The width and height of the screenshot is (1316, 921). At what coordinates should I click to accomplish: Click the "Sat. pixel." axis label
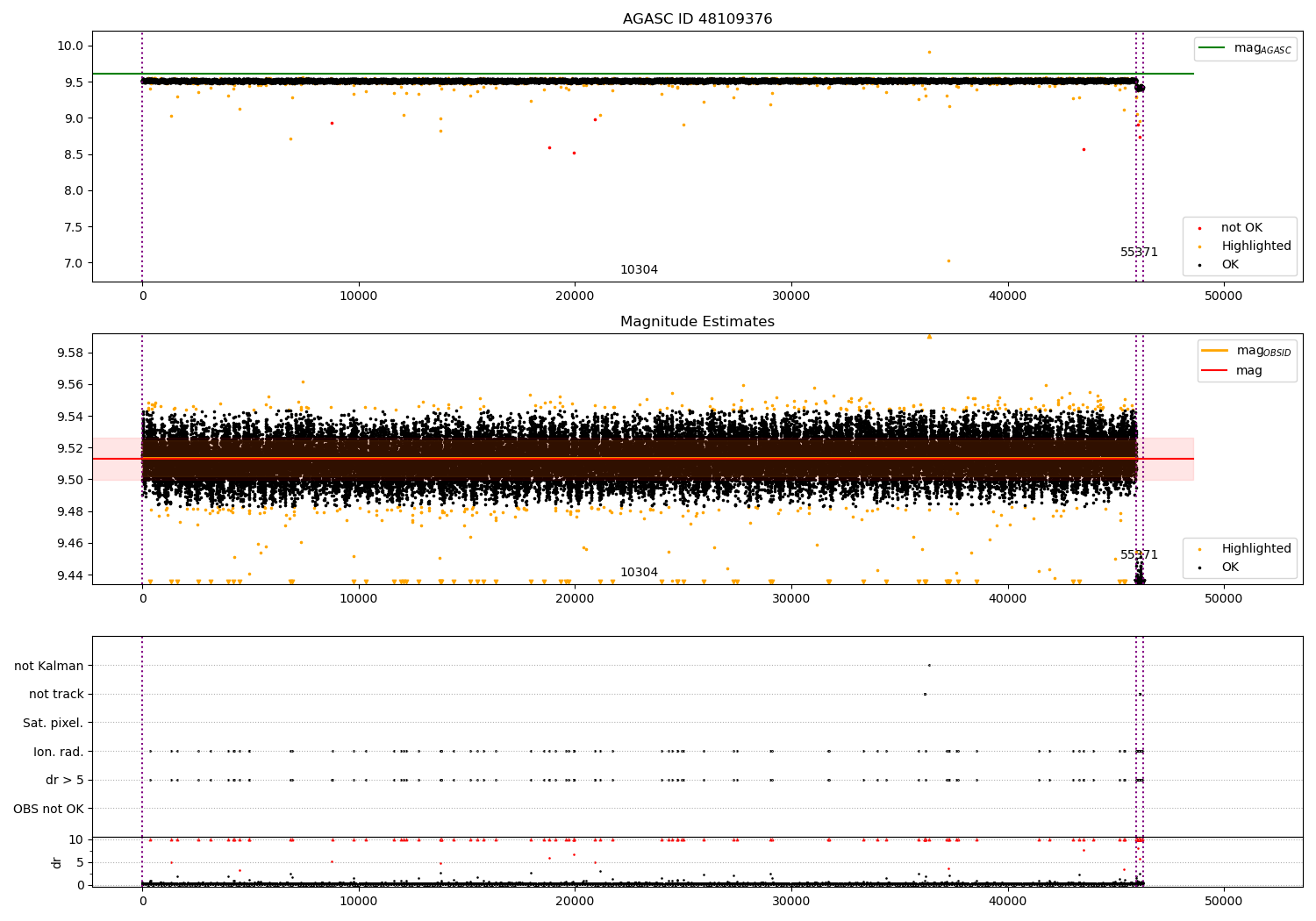coord(54,723)
